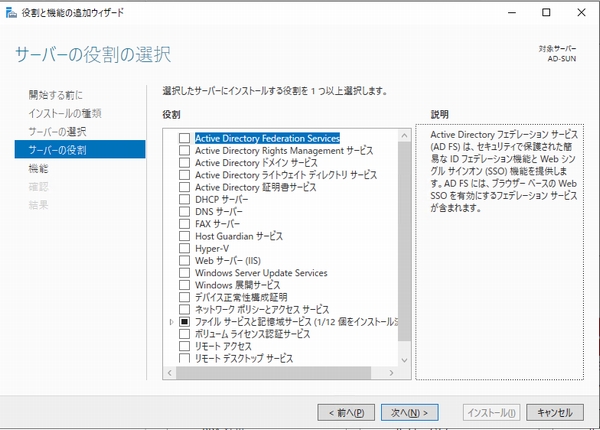Expand ファイル サービスと記憶域サービス tree node
600x430 pixels.
(171, 322)
